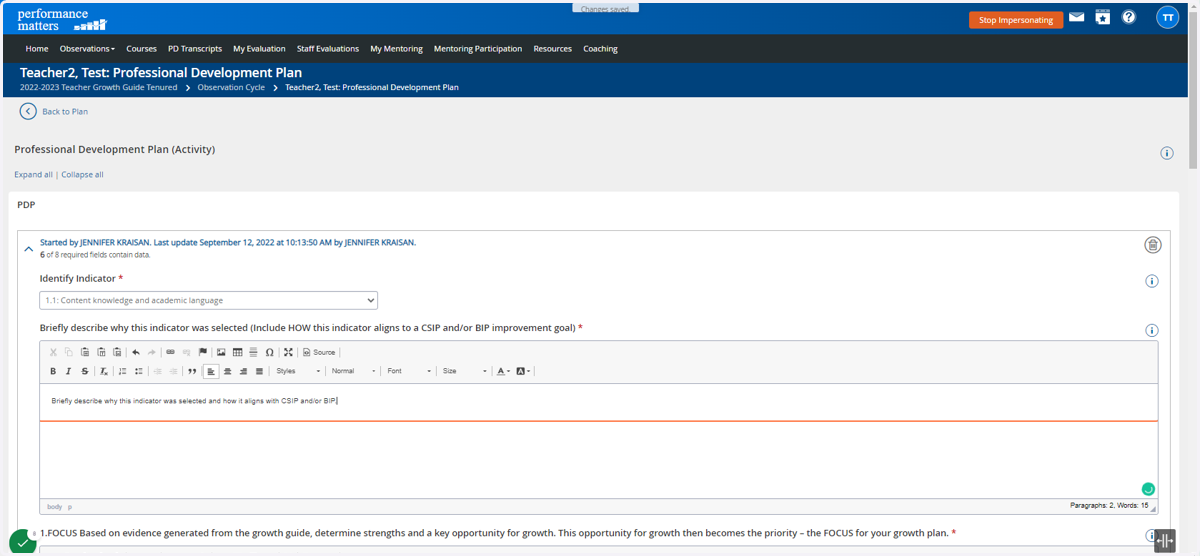1200x556 pixels.
Task: Undo the last edit in the editor
Action: [136, 352]
